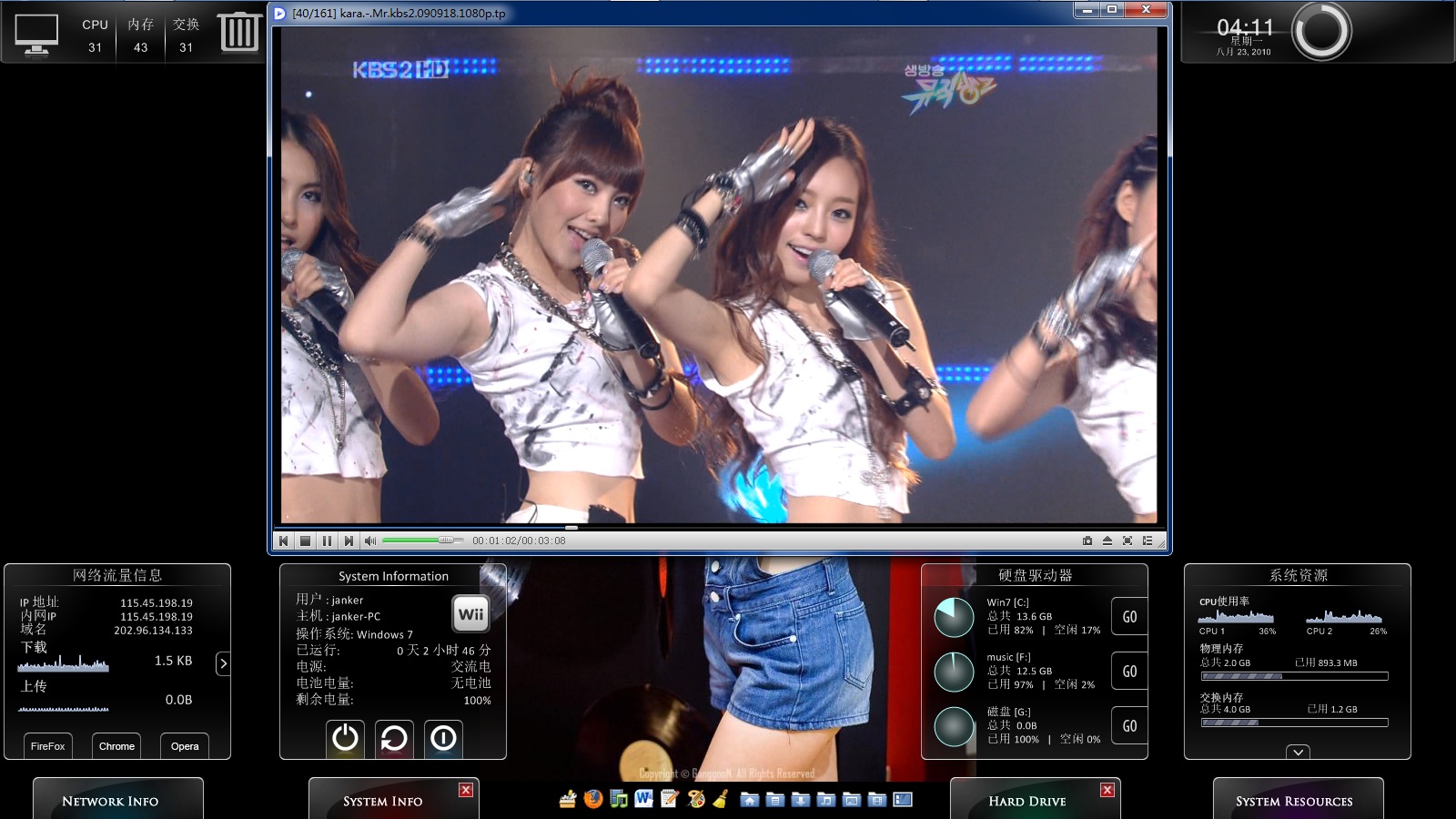Screen dimensions: 1456x819
Task: Click the download speed 1.5 KB value
Action: point(173,661)
